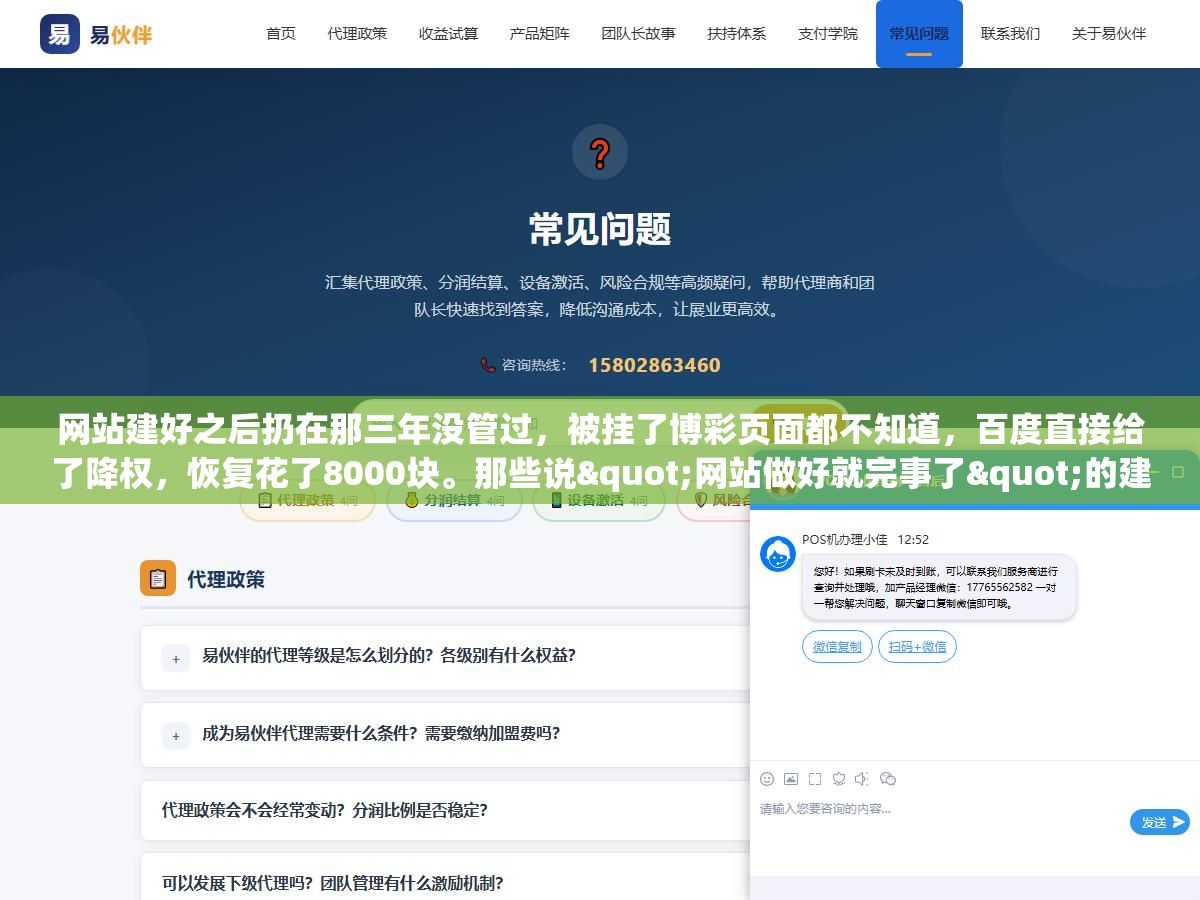
Task: Open 关于易伙伴 page
Action: point(1109,33)
